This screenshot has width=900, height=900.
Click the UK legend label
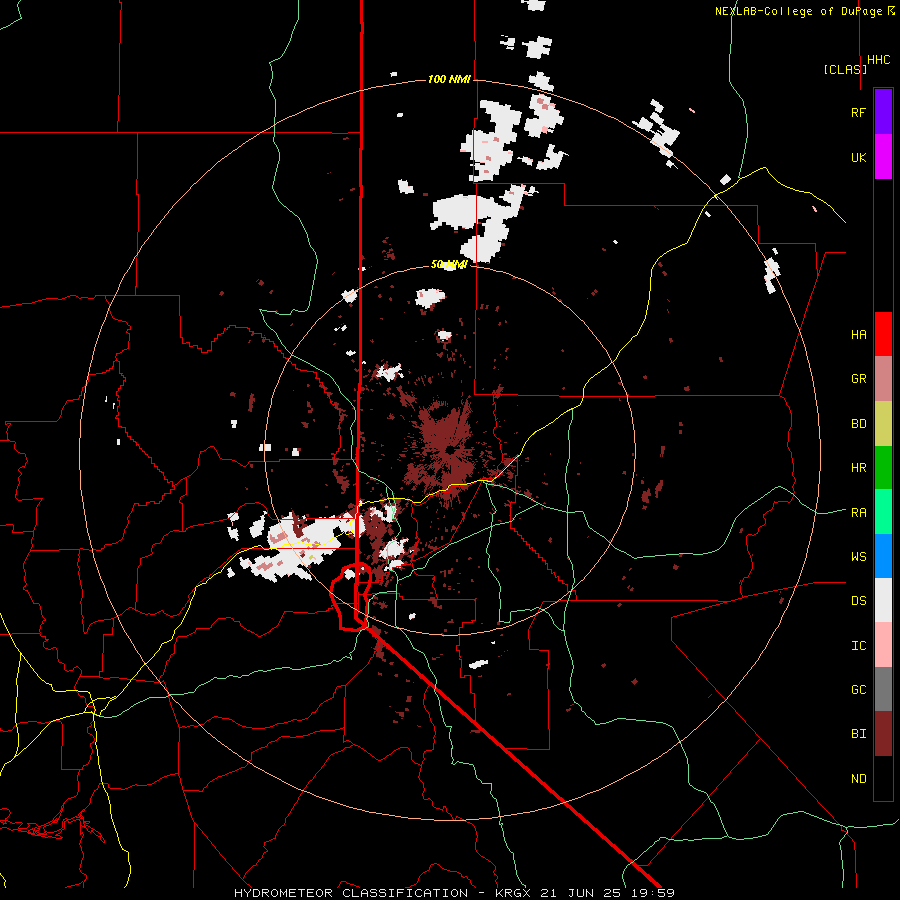(858, 157)
